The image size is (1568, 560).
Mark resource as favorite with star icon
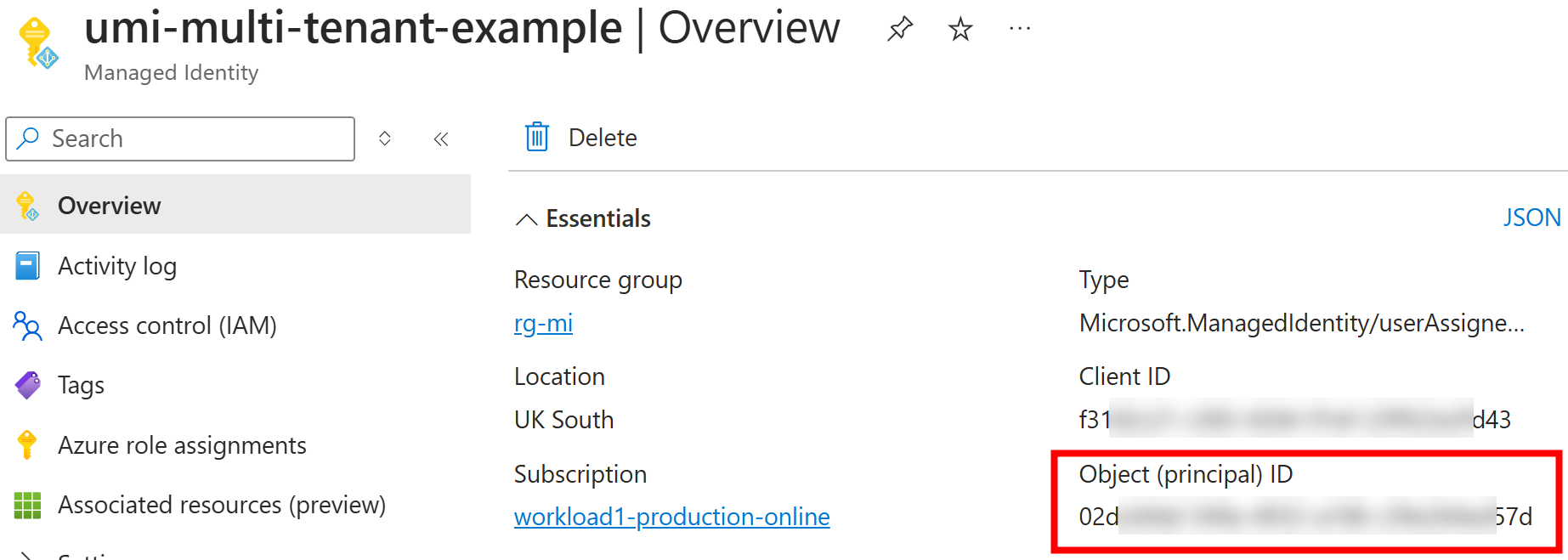[x=959, y=30]
